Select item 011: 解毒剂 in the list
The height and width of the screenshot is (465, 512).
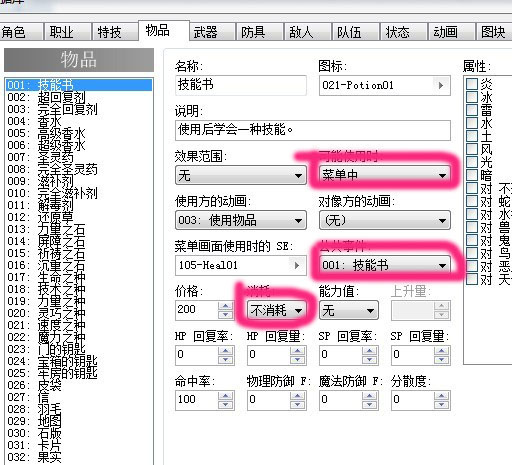point(79,205)
